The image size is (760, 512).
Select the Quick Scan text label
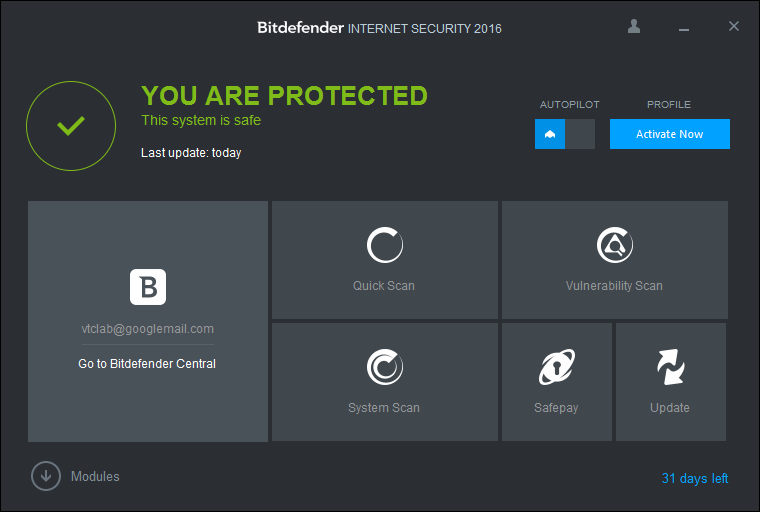pyautogui.click(x=384, y=286)
